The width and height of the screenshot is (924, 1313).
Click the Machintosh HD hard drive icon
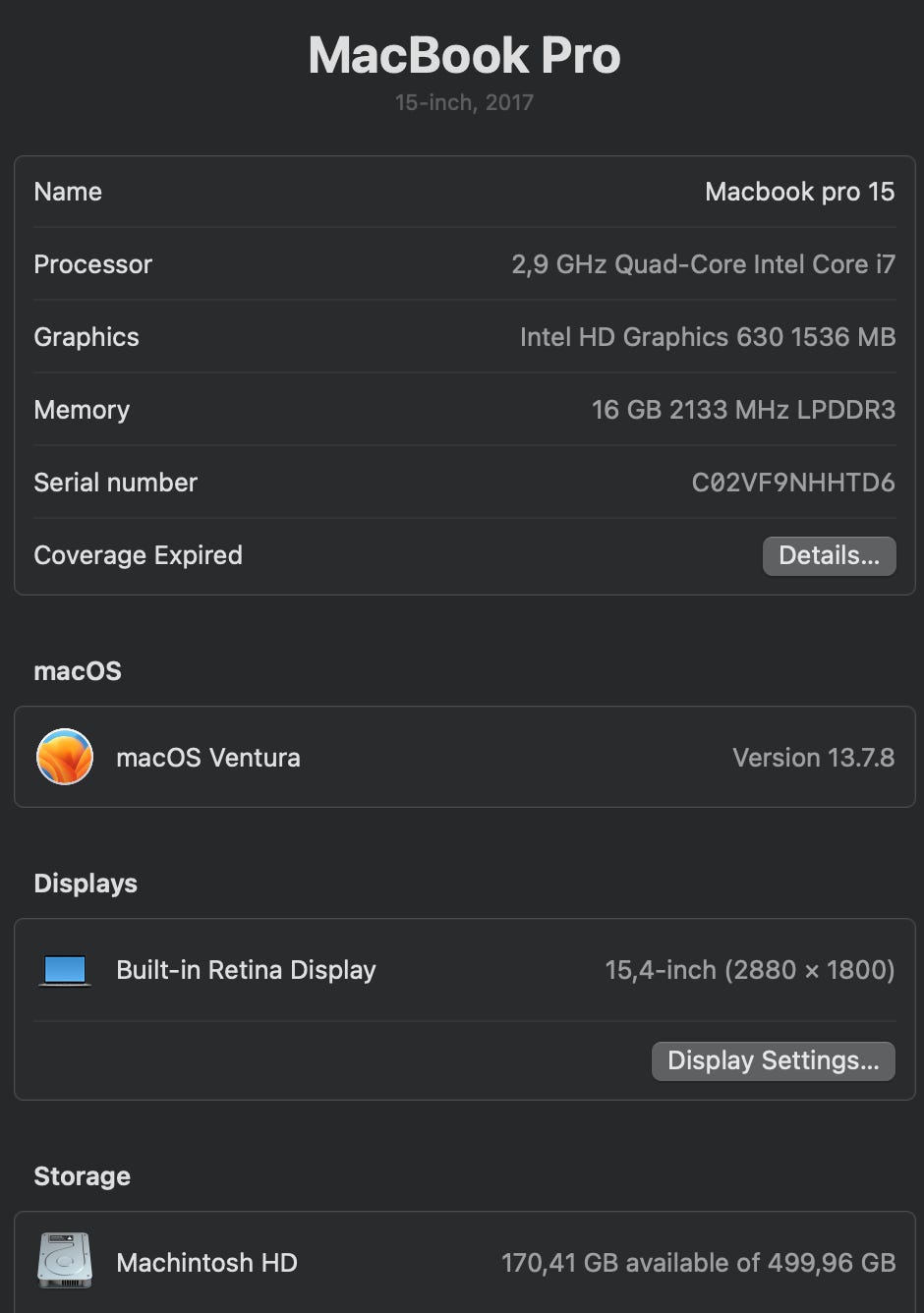tap(65, 1261)
